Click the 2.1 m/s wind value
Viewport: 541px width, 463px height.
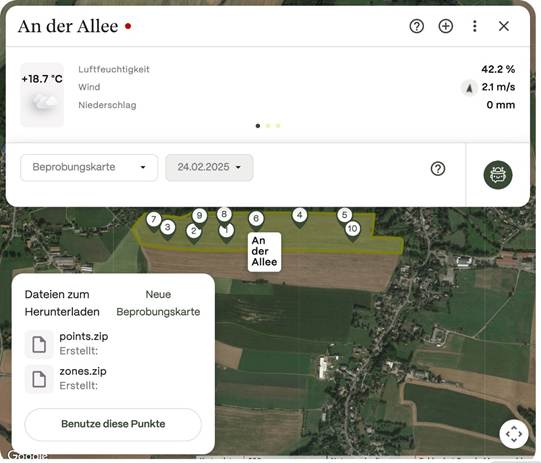(x=498, y=87)
